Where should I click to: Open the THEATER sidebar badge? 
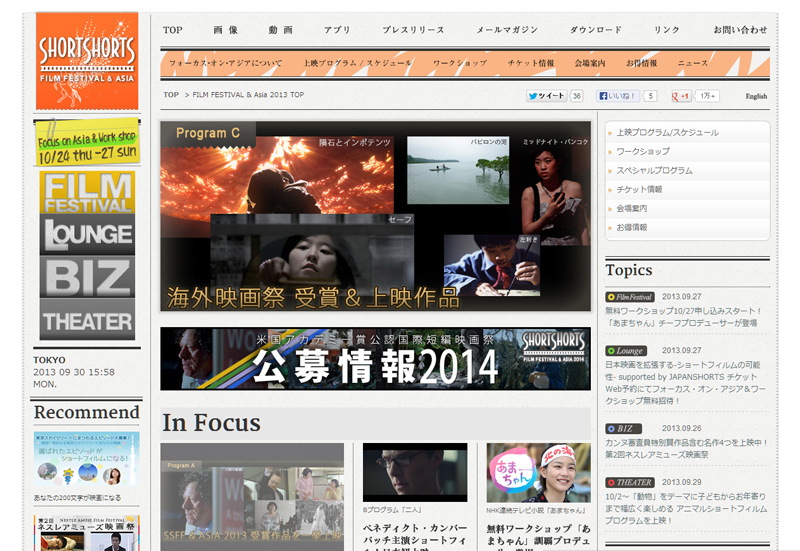tap(87, 320)
